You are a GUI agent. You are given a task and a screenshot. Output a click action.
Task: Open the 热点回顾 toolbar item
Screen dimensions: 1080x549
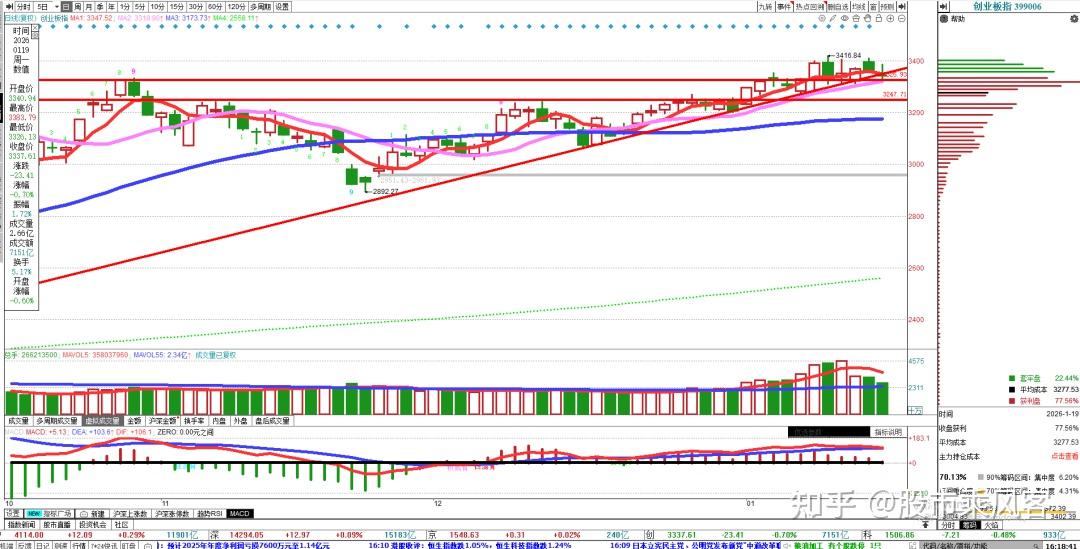[x=808, y=6]
